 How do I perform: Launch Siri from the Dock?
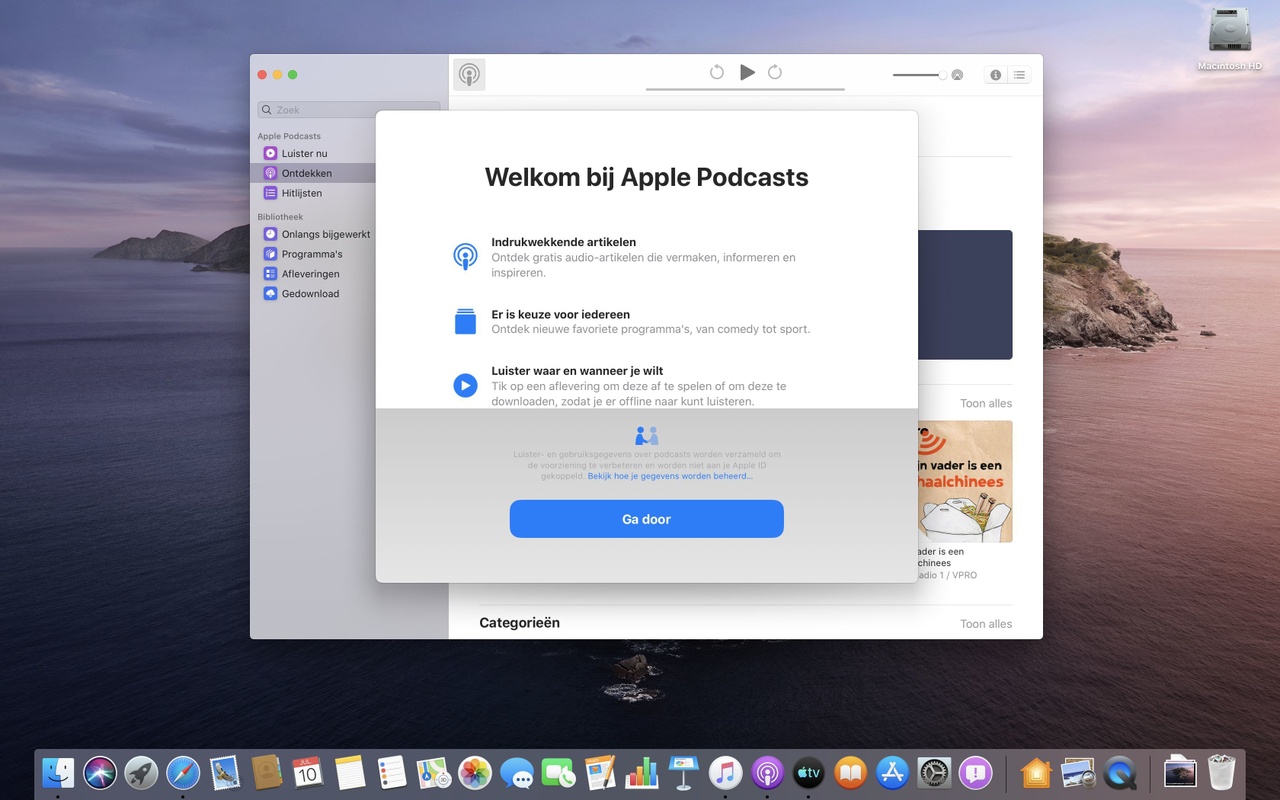click(x=100, y=772)
